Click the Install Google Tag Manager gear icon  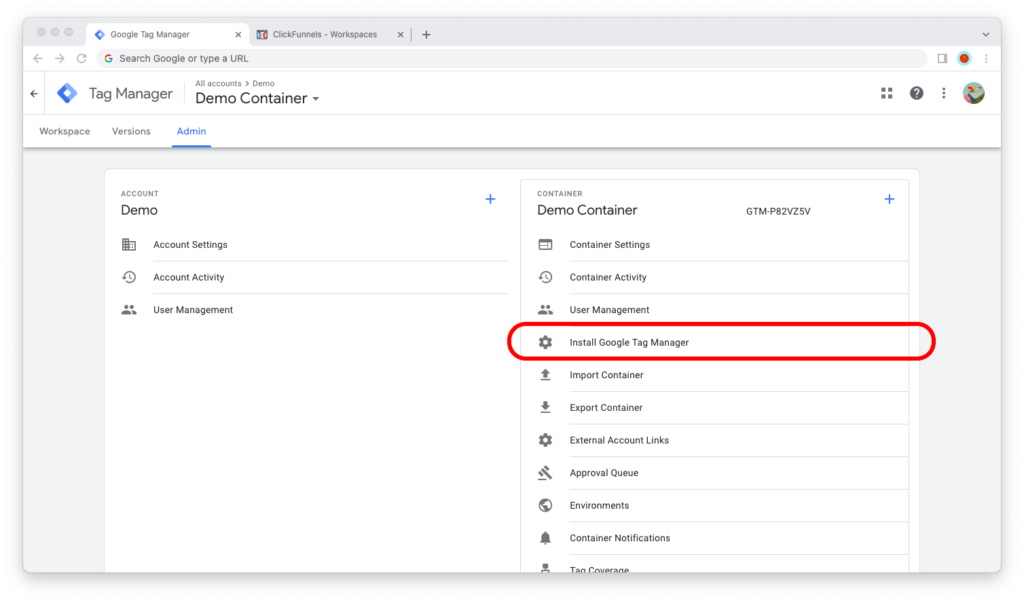[545, 342]
